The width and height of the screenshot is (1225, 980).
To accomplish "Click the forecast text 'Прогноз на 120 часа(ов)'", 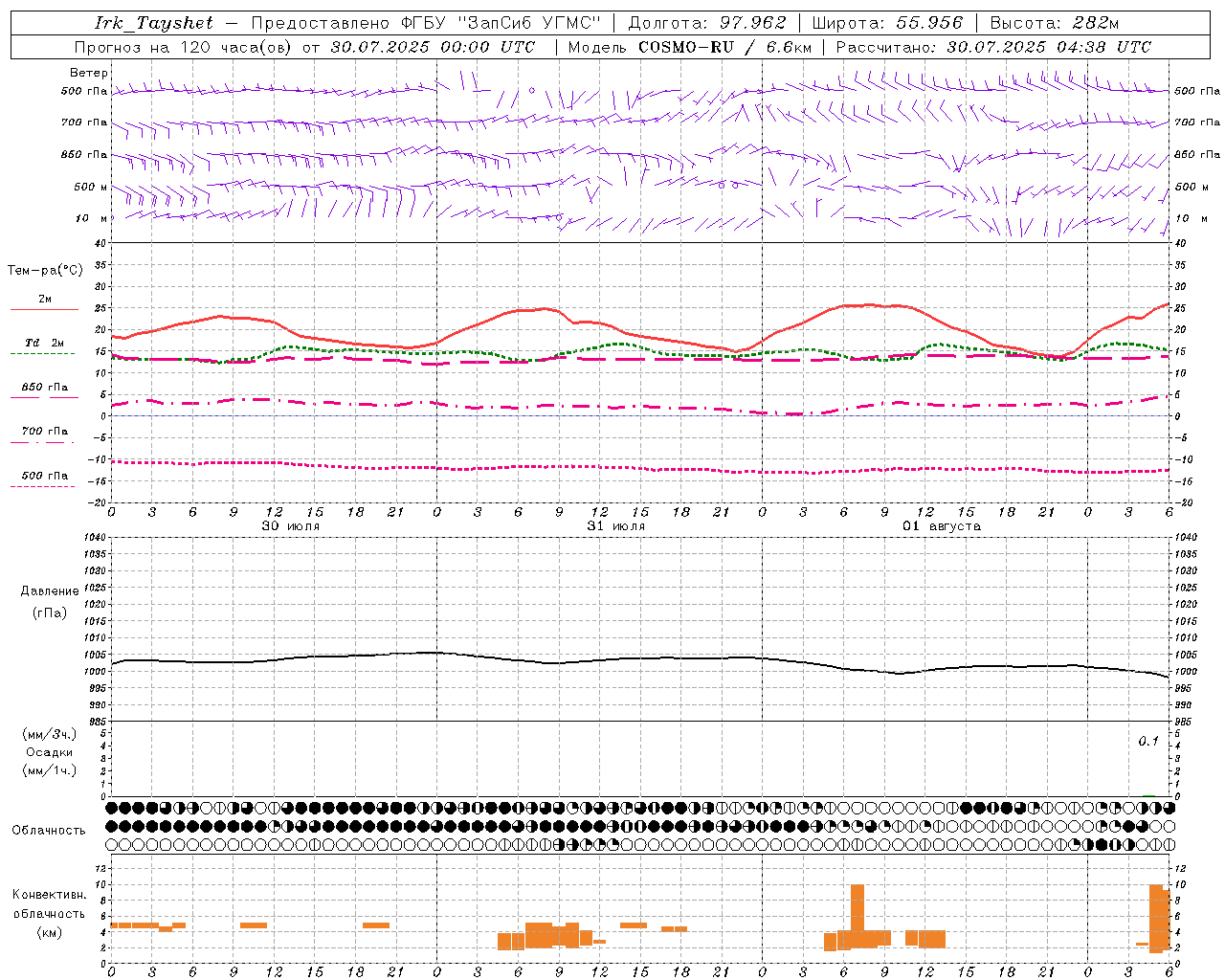I will point(185,47).
